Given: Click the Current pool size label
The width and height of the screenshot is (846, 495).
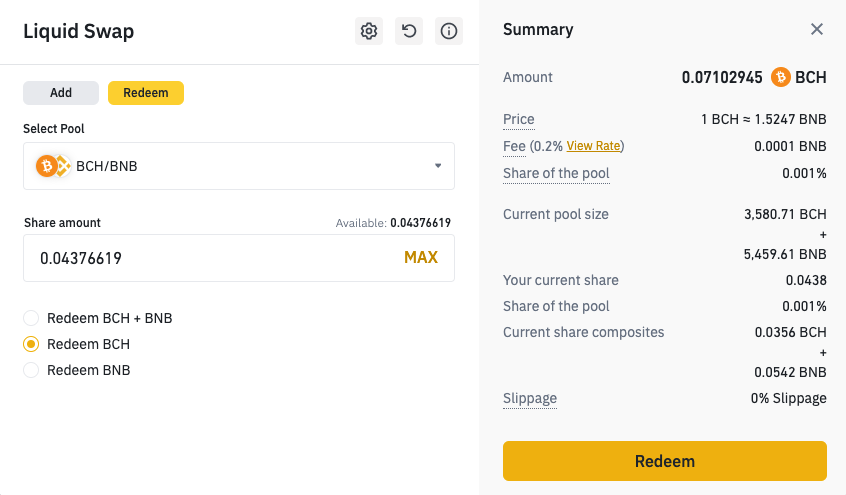Looking at the screenshot, I should pos(556,214).
